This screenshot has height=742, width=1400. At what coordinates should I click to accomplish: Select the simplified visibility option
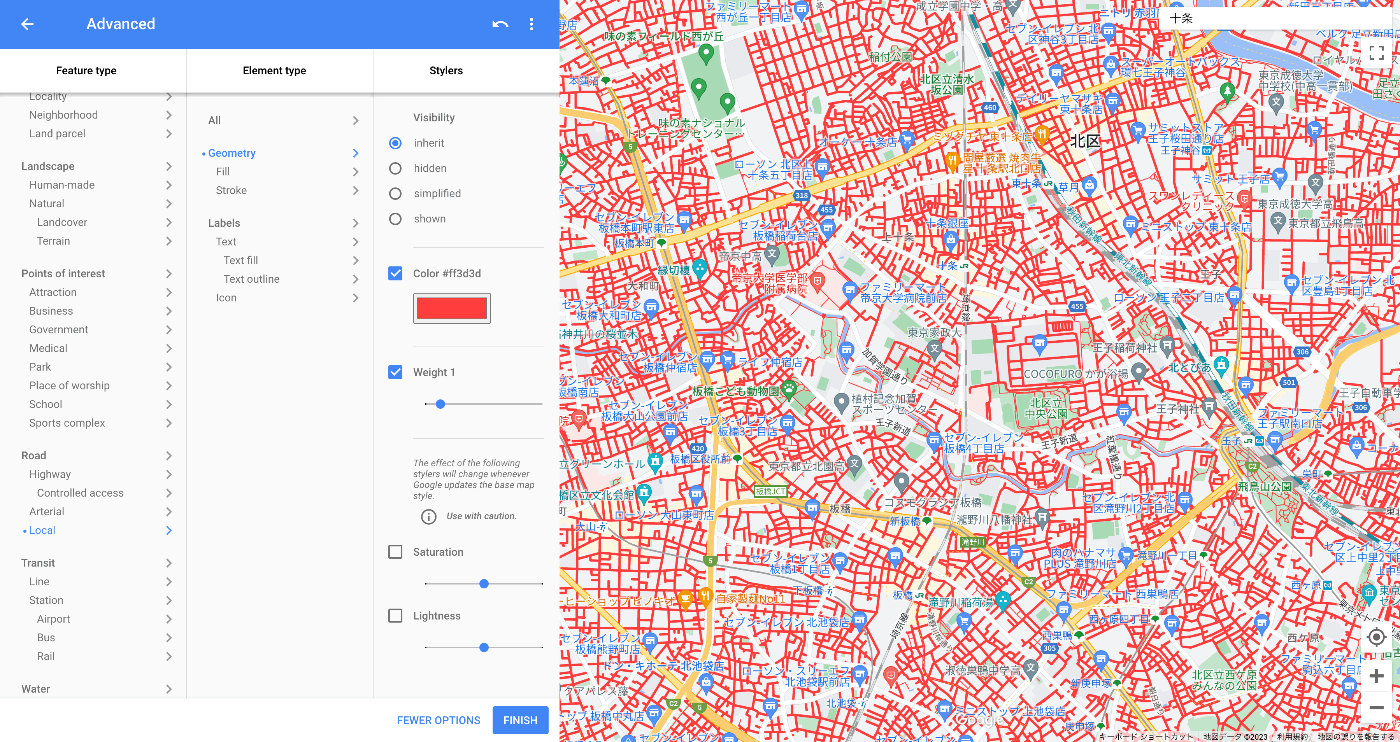(x=396, y=193)
